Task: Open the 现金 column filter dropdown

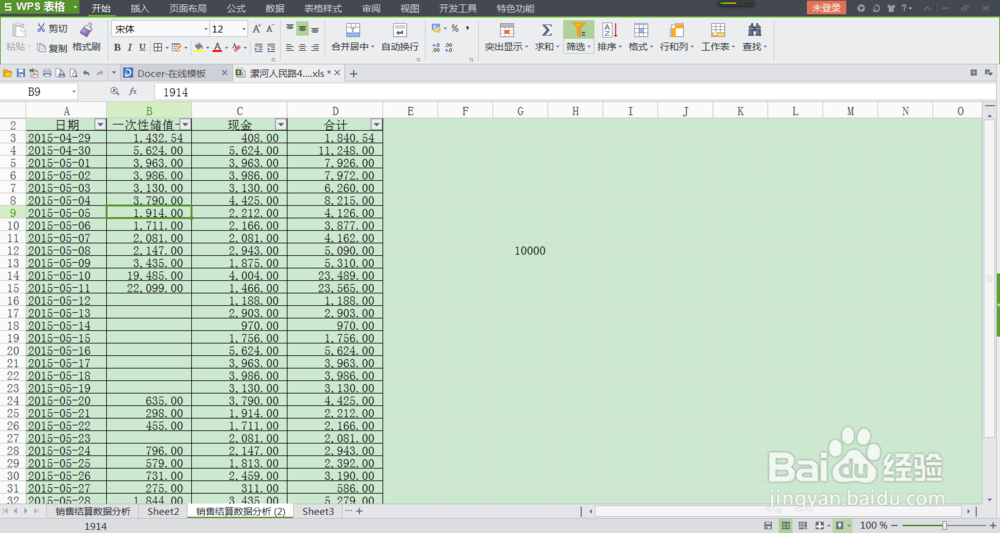Action: (x=281, y=124)
